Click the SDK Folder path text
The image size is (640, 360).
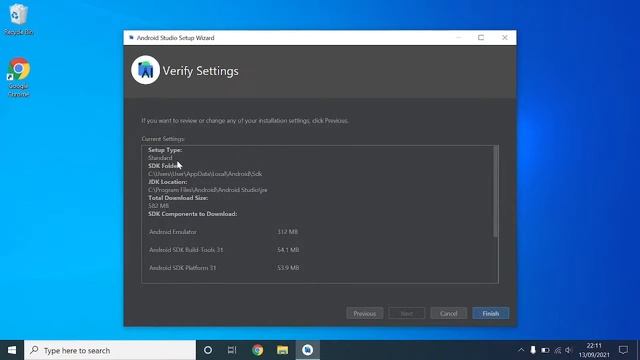pyautogui.click(x=205, y=174)
